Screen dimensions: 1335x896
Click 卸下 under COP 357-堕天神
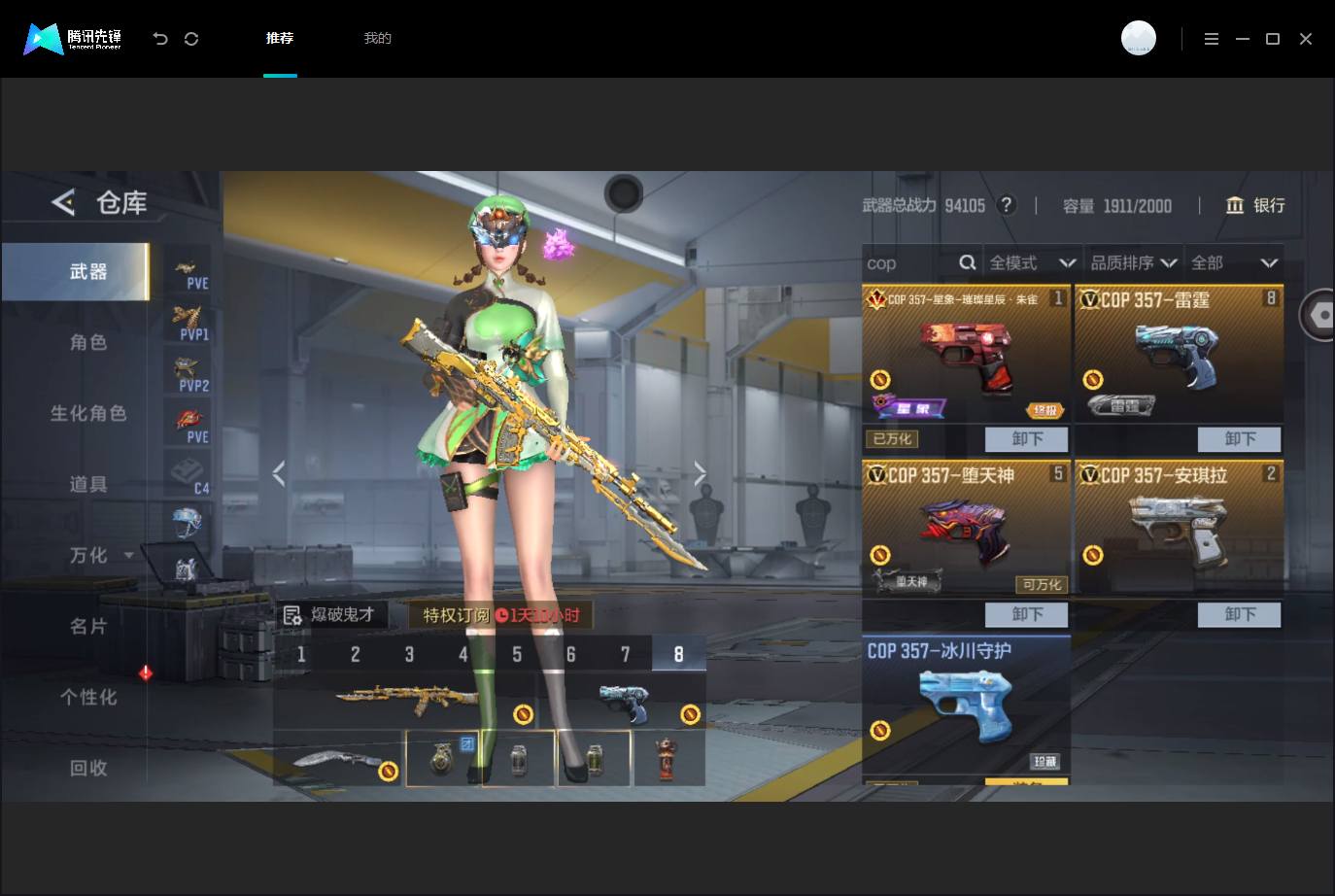1027,614
